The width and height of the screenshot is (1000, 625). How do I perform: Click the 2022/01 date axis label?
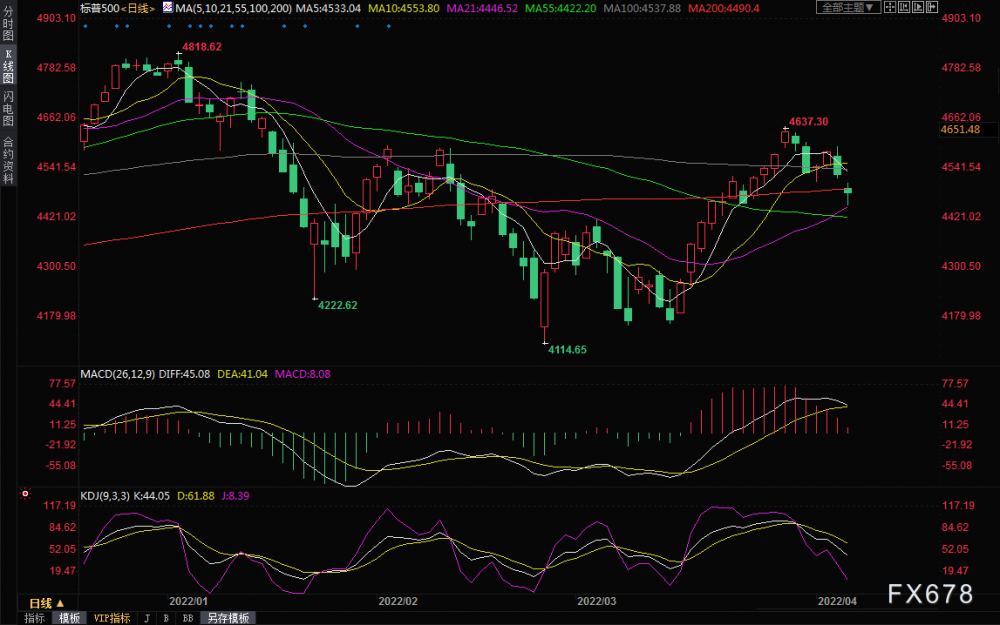click(x=189, y=601)
